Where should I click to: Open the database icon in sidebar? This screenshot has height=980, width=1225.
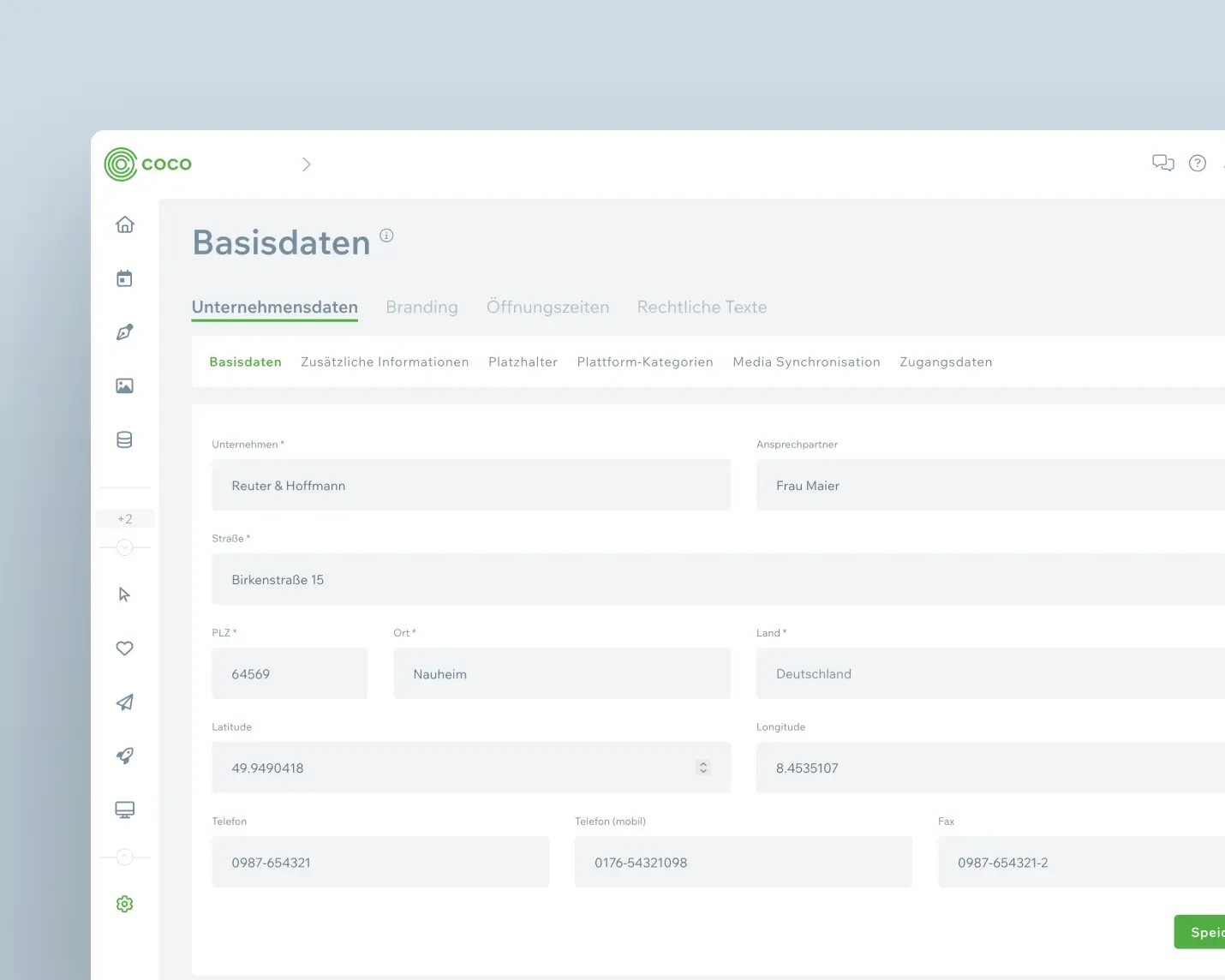[x=125, y=440]
